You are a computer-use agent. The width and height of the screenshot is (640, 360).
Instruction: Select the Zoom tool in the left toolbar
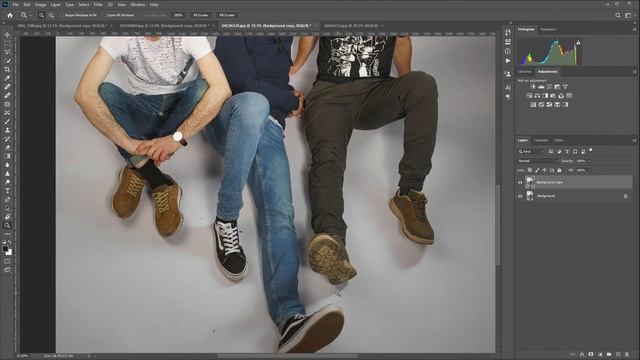pos(7,225)
